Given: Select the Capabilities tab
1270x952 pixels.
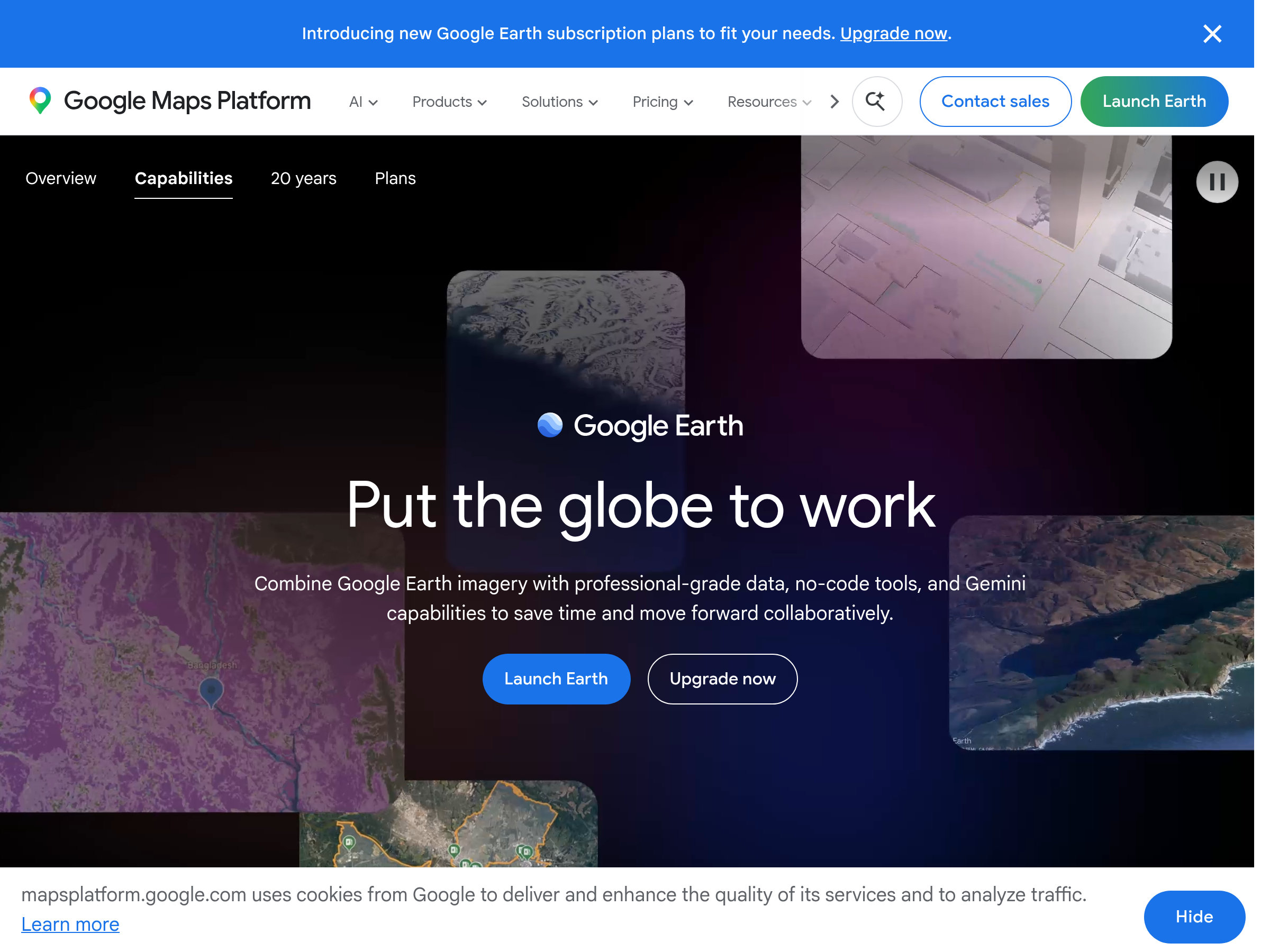Looking at the screenshot, I should tap(184, 178).
